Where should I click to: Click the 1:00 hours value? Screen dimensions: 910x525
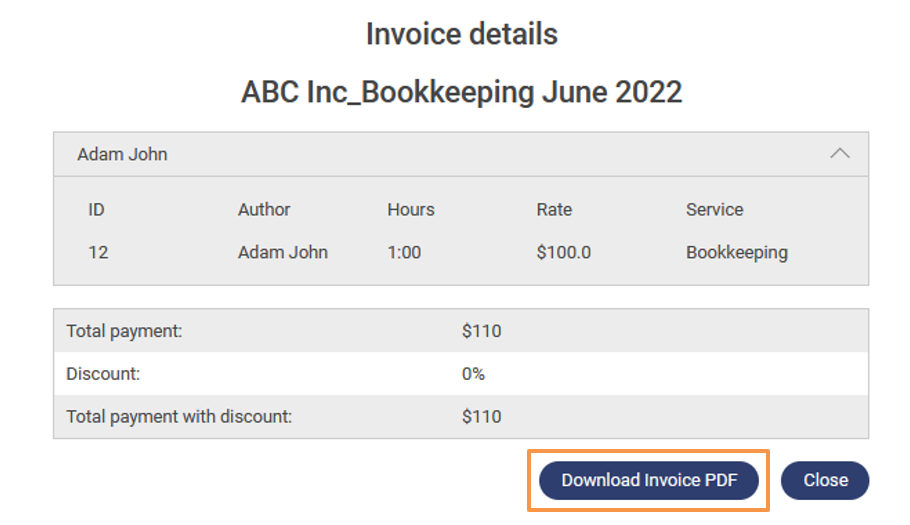pos(404,252)
